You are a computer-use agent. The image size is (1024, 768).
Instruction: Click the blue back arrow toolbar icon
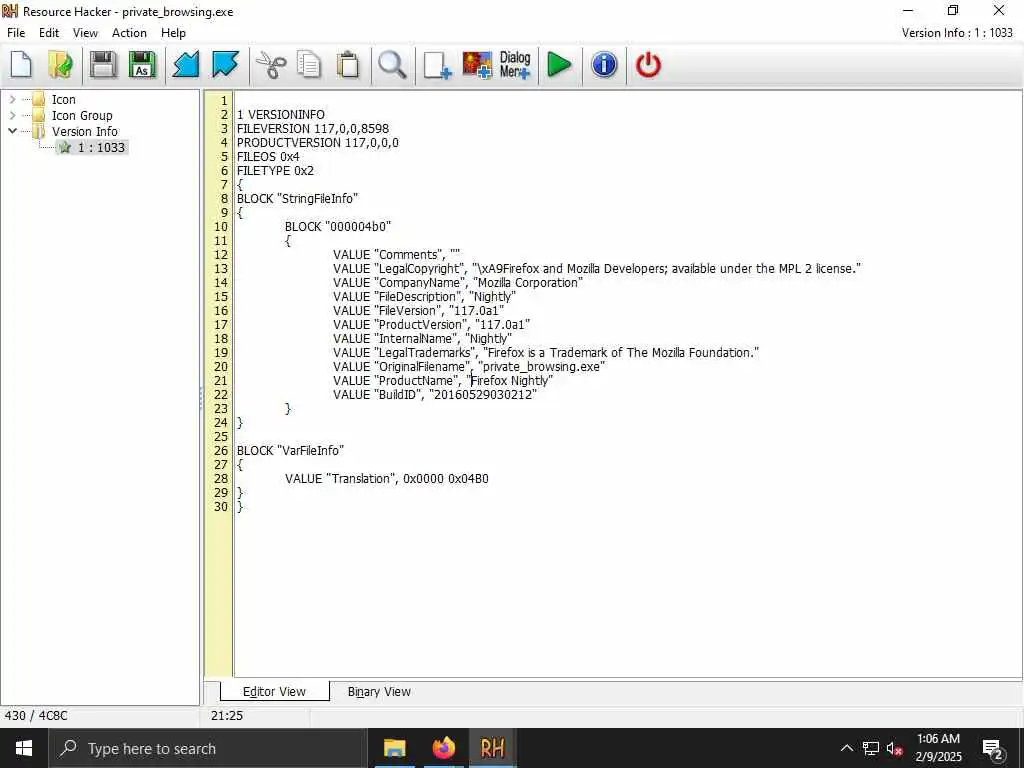pyautogui.click(x=185, y=65)
